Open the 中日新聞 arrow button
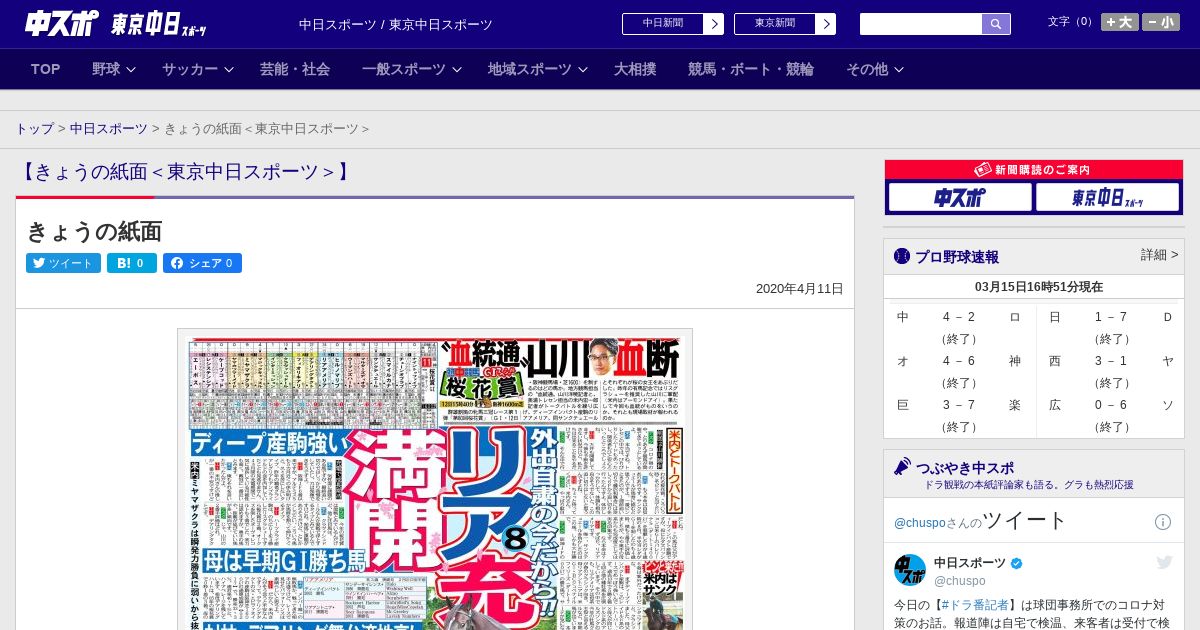The width and height of the screenshot is (1200, 630). tap(713, 24)
